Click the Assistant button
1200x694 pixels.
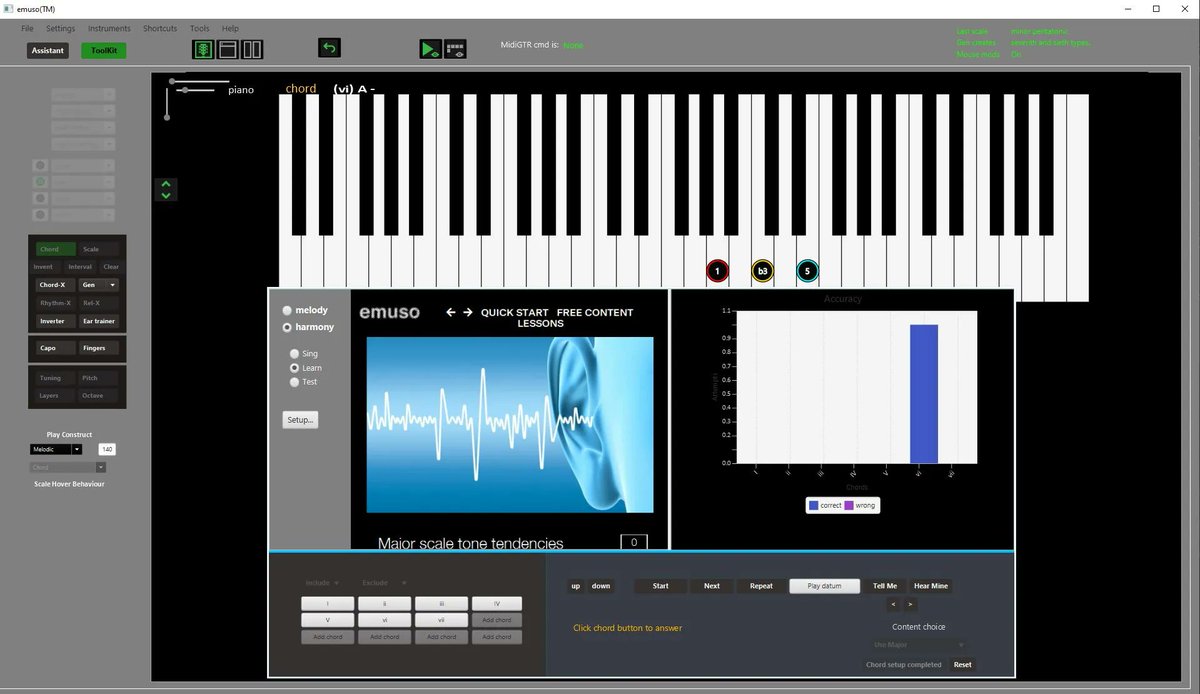pyautogui.click(x=48, y=50)
